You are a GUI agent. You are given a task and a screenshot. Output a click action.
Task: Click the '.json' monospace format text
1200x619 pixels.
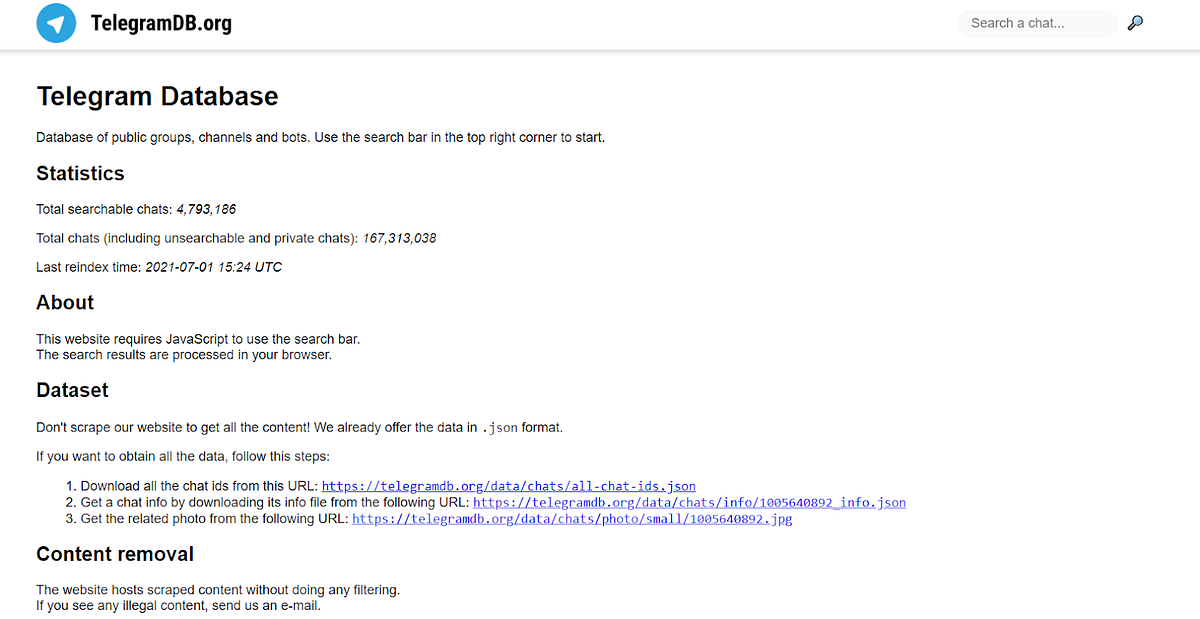click(x=499, y=428)
